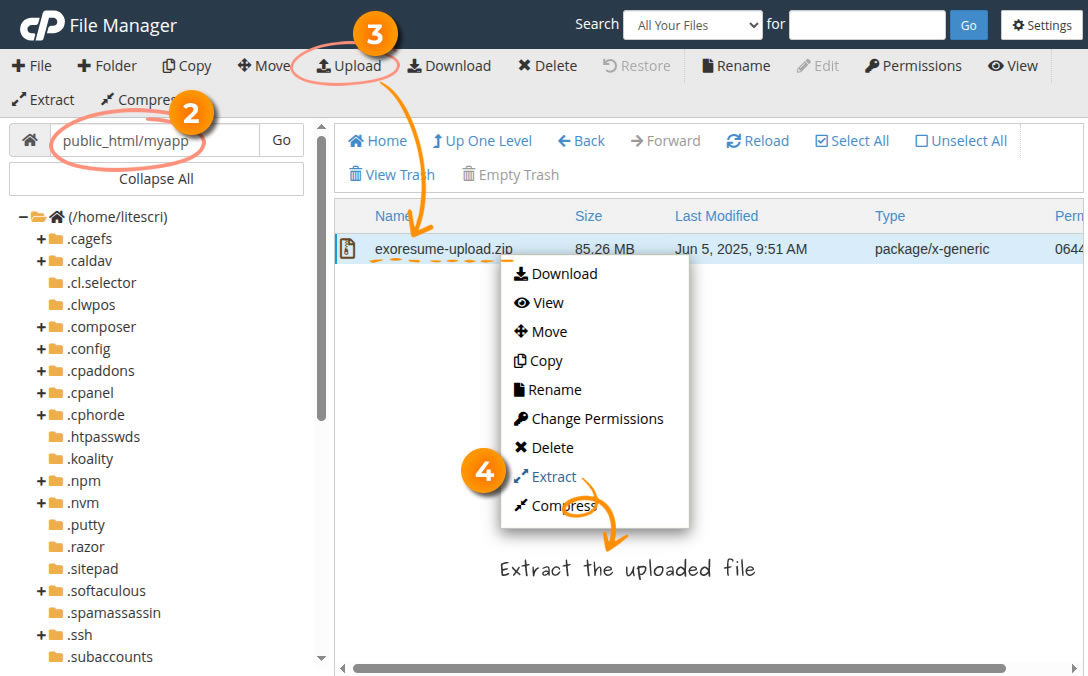Expand the .caldav folder

pos(41,262)
